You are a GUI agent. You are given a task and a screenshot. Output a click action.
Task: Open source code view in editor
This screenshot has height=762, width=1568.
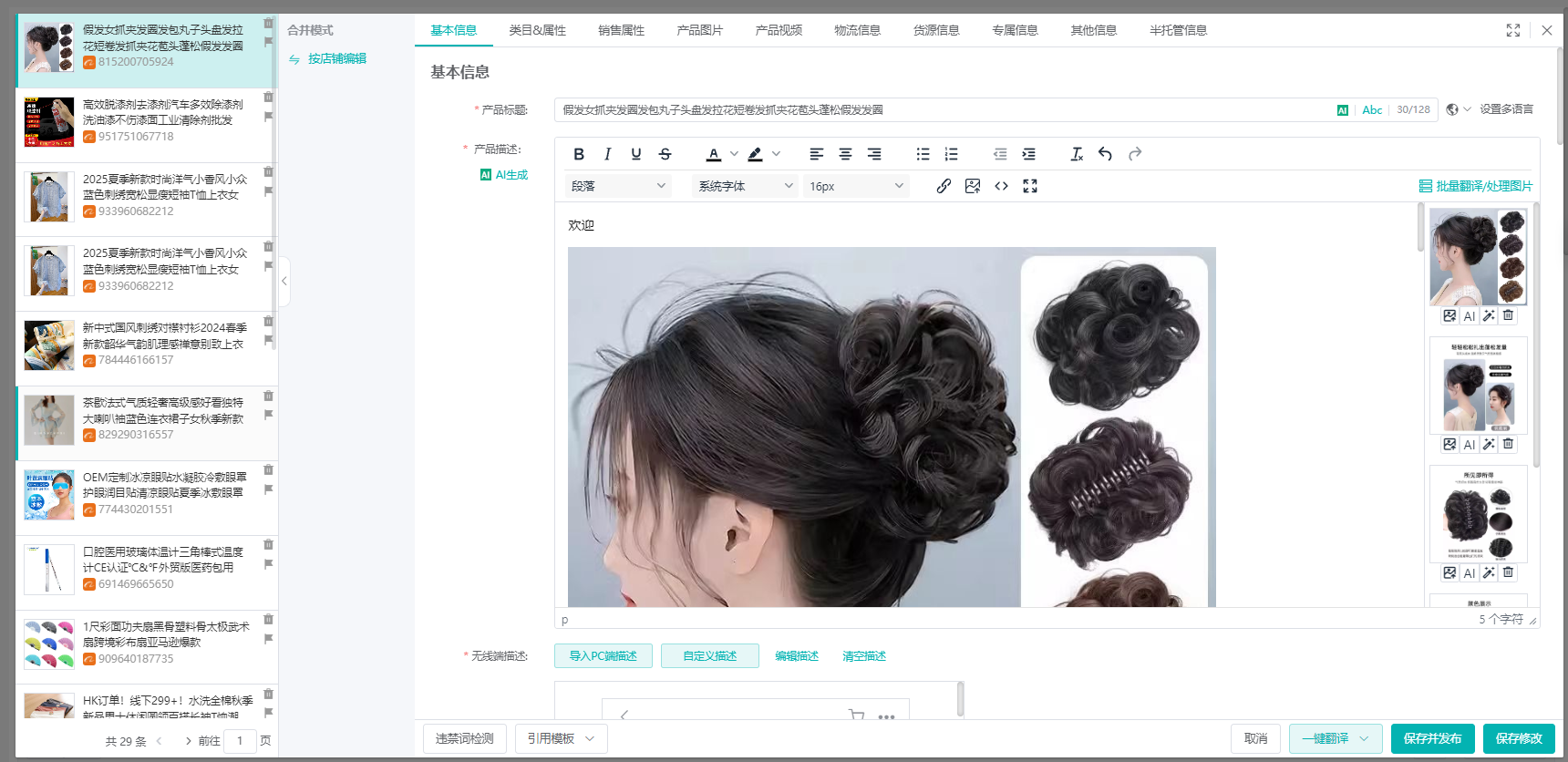click(1001, 186)
